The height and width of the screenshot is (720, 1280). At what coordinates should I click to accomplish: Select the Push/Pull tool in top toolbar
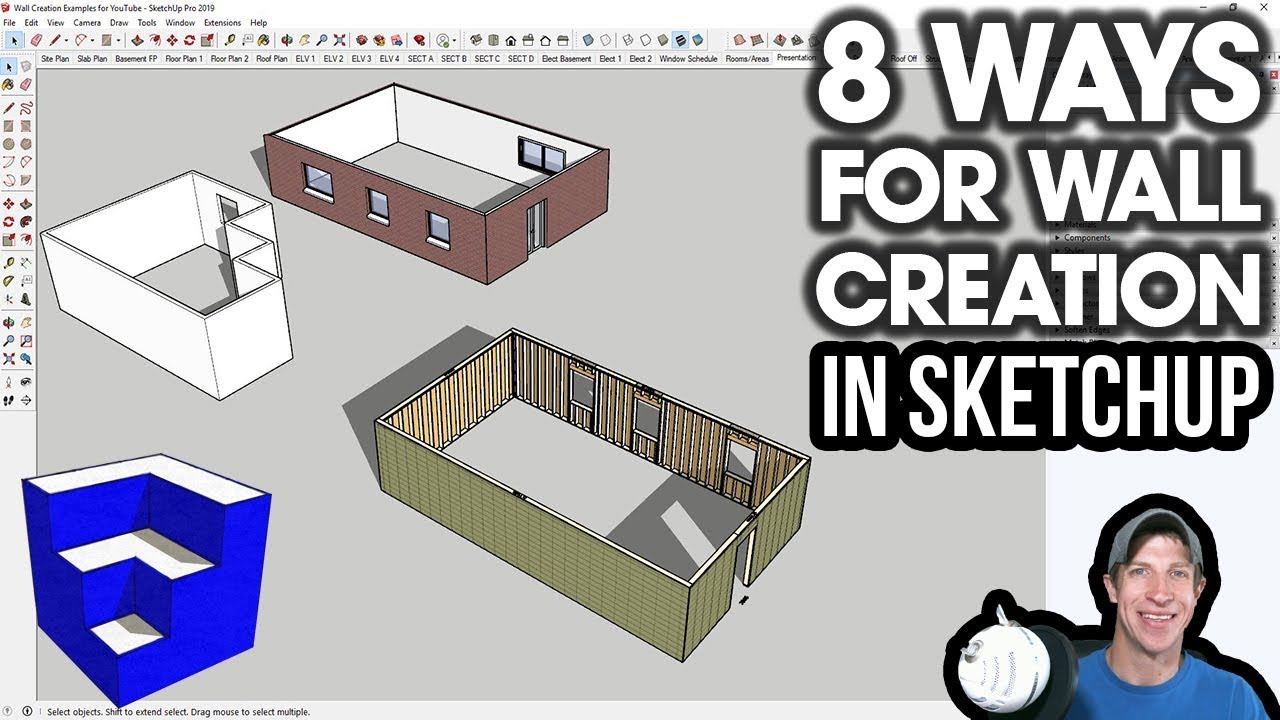[137, 40]
